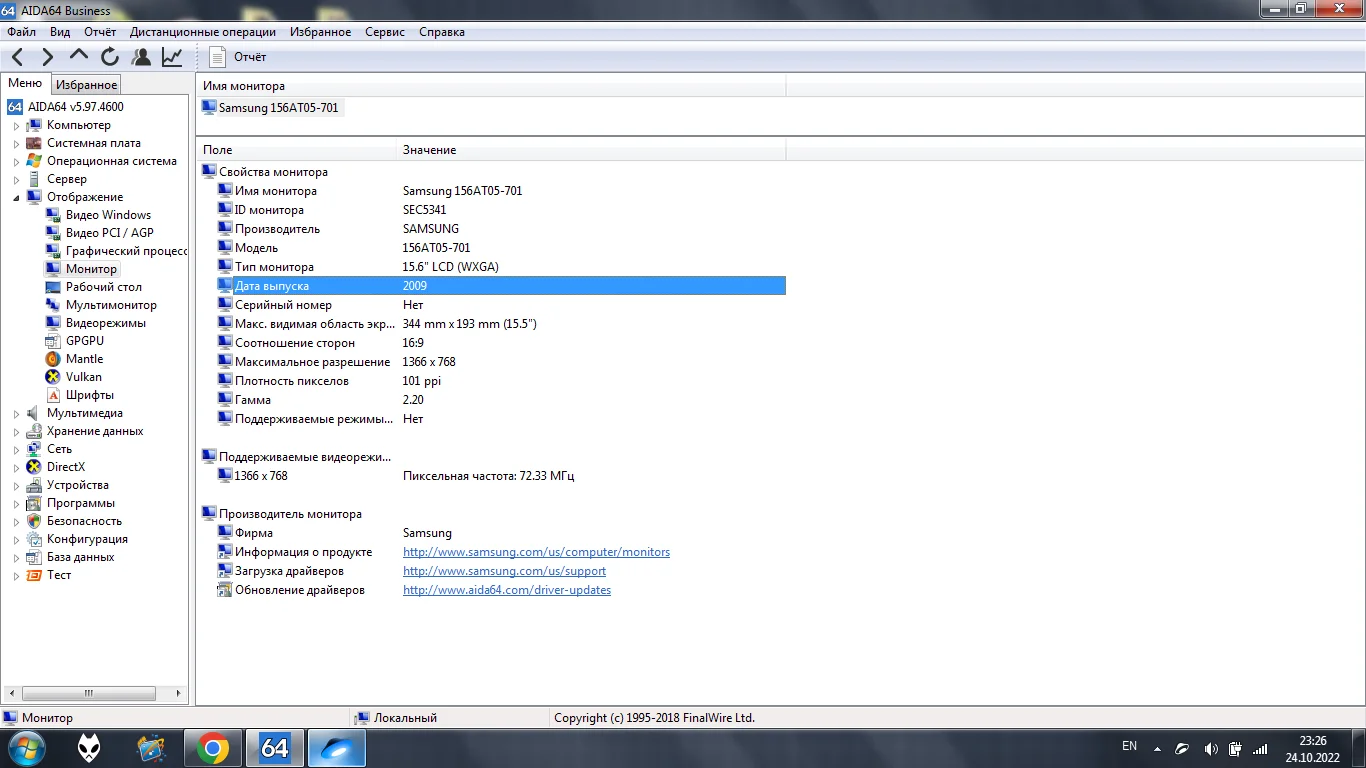The width and height of the screenshot is (1366, 768).
Task: Open the Vulkan tree item
Action: pyautogui.click(x=84, y=377)
